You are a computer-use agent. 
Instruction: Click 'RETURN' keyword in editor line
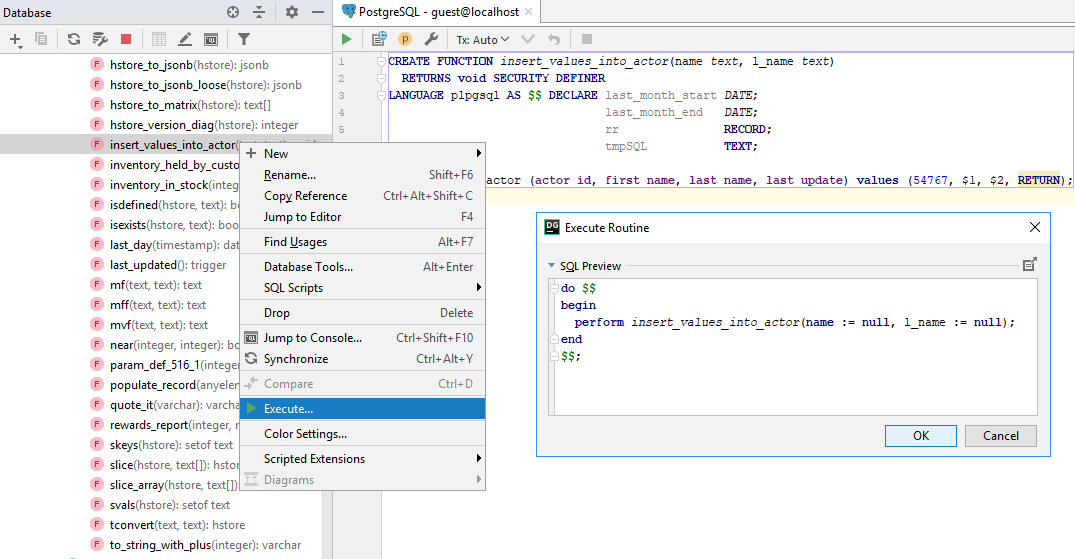coord(1038,180)
